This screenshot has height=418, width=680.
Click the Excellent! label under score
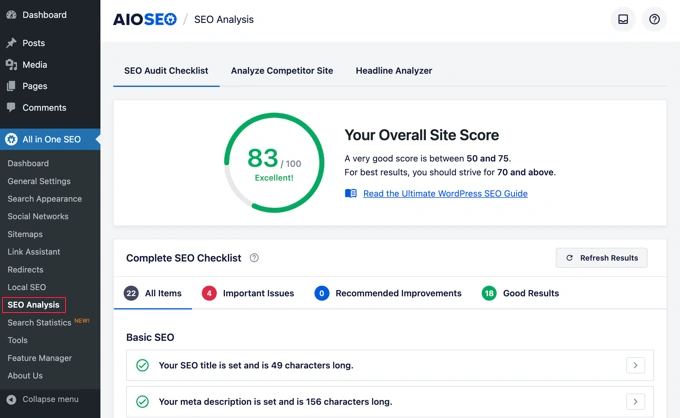click(x=274, y=178)
